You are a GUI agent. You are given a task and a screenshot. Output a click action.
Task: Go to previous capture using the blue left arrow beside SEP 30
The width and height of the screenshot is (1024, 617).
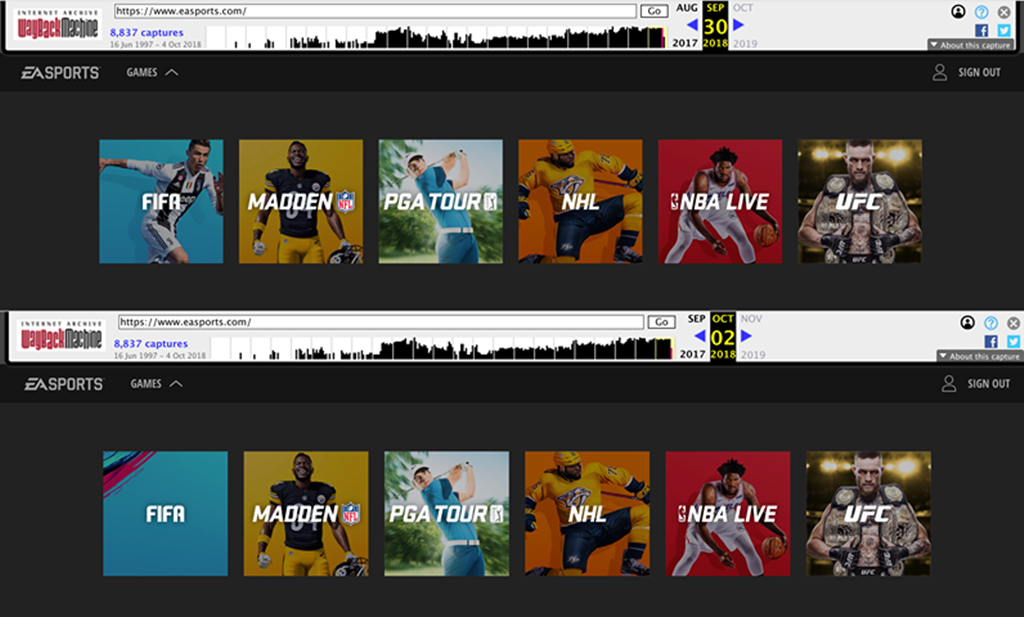tap(691, 24)
